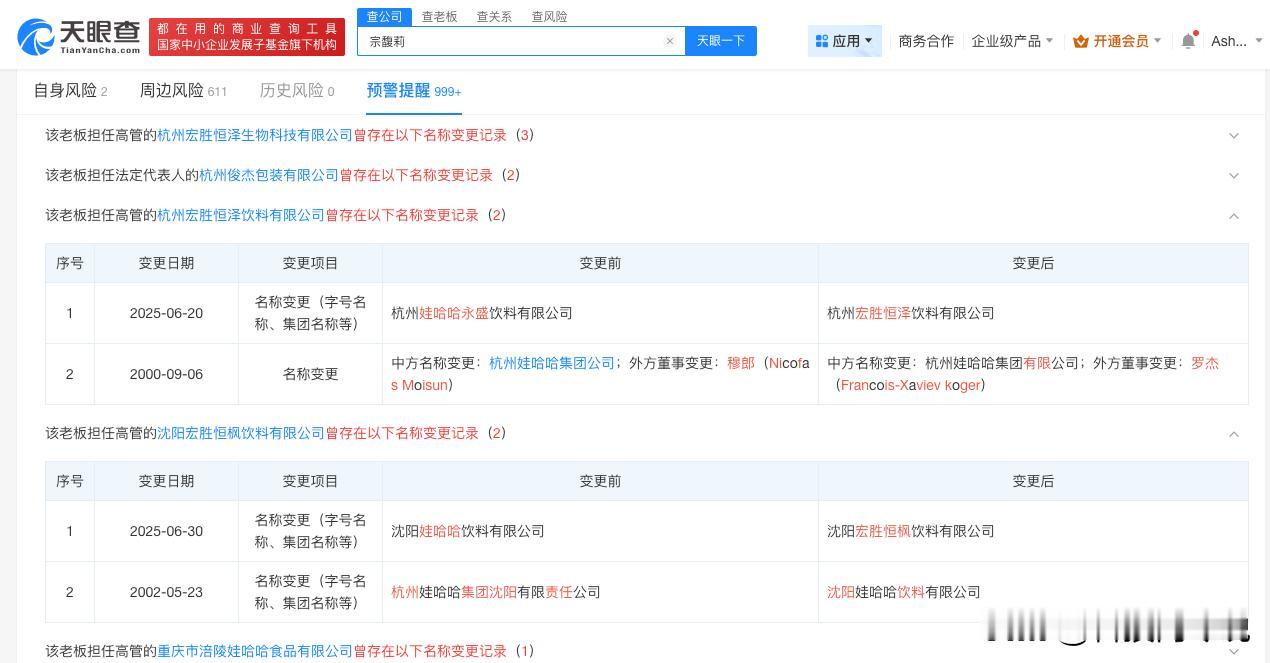Click the 应用 grid icon

pyautogui.click(x=822, y=41)
